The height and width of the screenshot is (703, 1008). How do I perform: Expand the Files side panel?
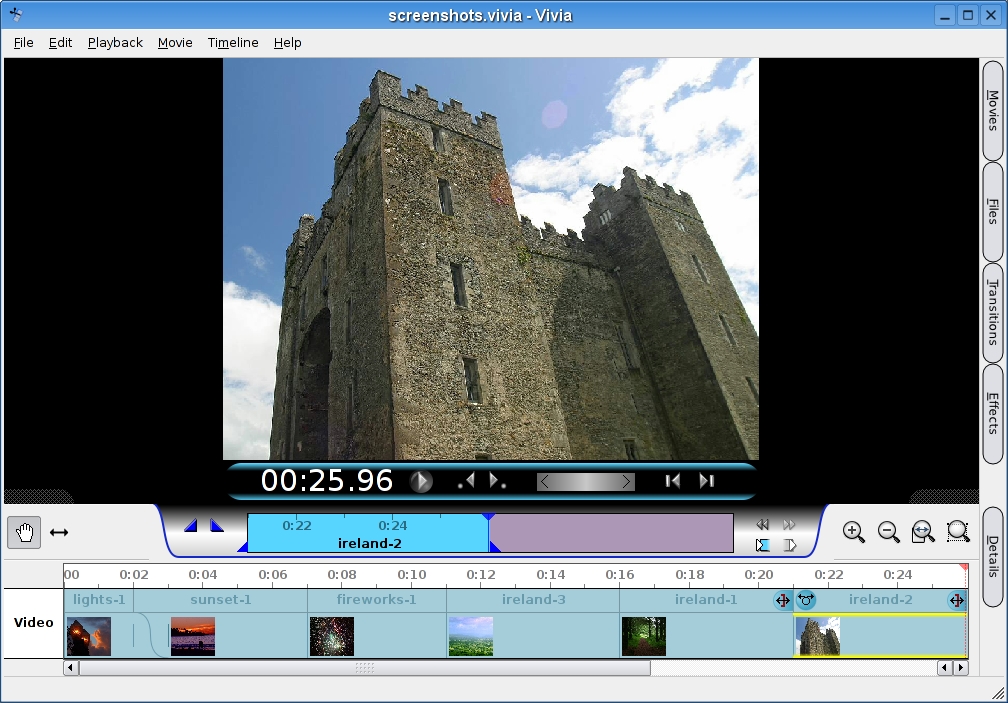[x=993, y=211]
